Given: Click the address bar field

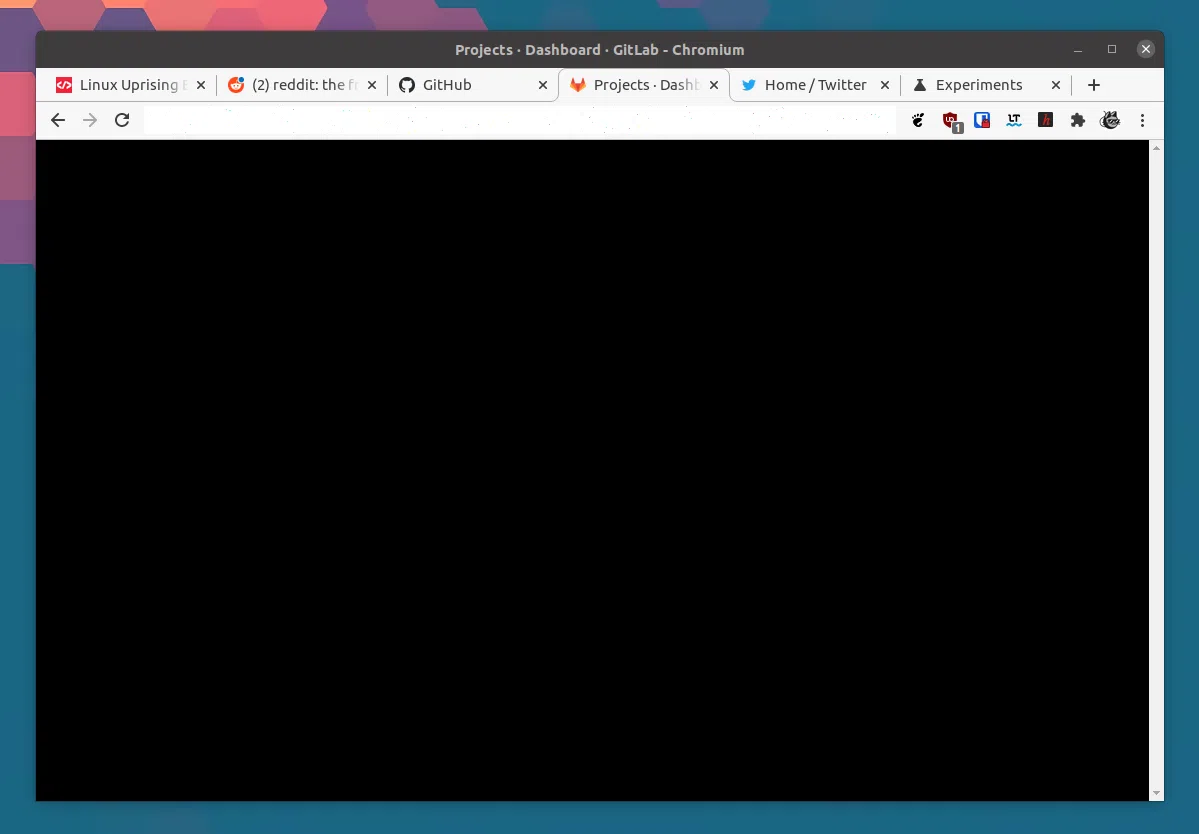Looking at the screenshot, I should click(x=520, y=120).
